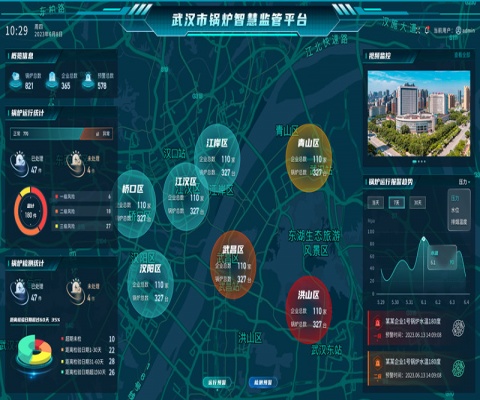Click the fullscreen icon in the header
Screen dimensions: 480x400
(x=418, y=30)
